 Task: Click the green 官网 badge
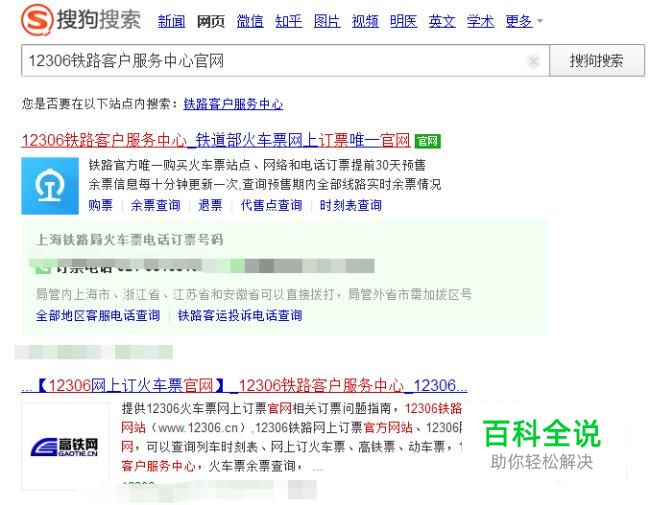click(427, 141)
